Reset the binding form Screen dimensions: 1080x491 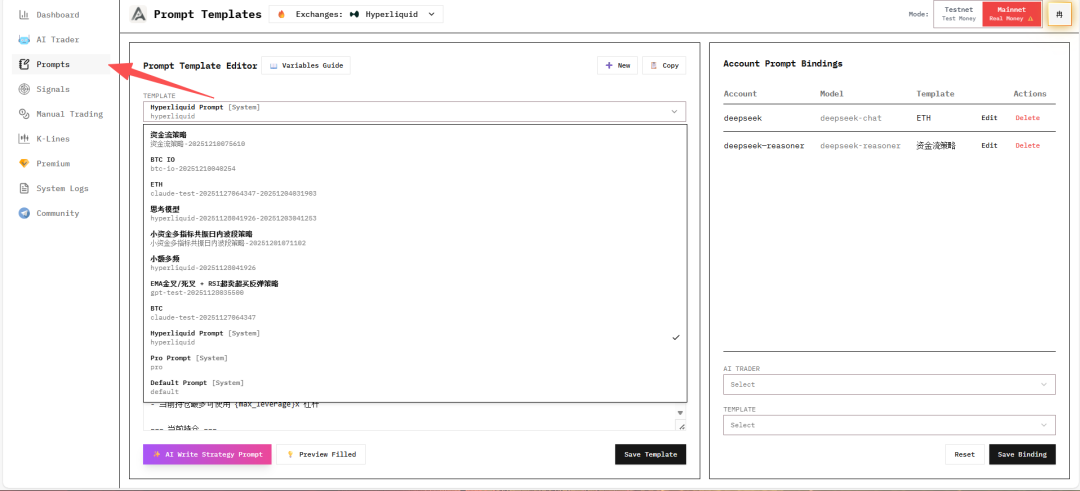coord(964,455)
